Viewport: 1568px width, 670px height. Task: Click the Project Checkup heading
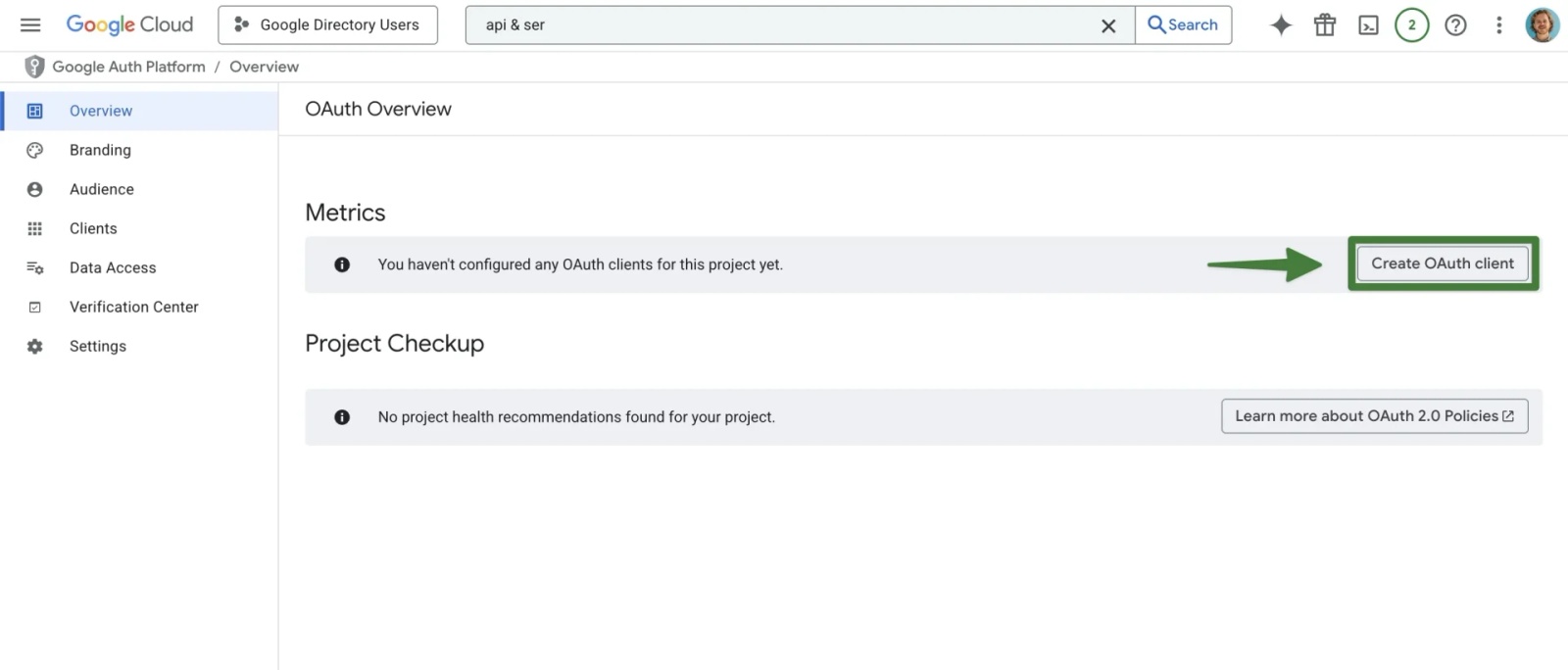pyautogui.click(x=394, y=344)
